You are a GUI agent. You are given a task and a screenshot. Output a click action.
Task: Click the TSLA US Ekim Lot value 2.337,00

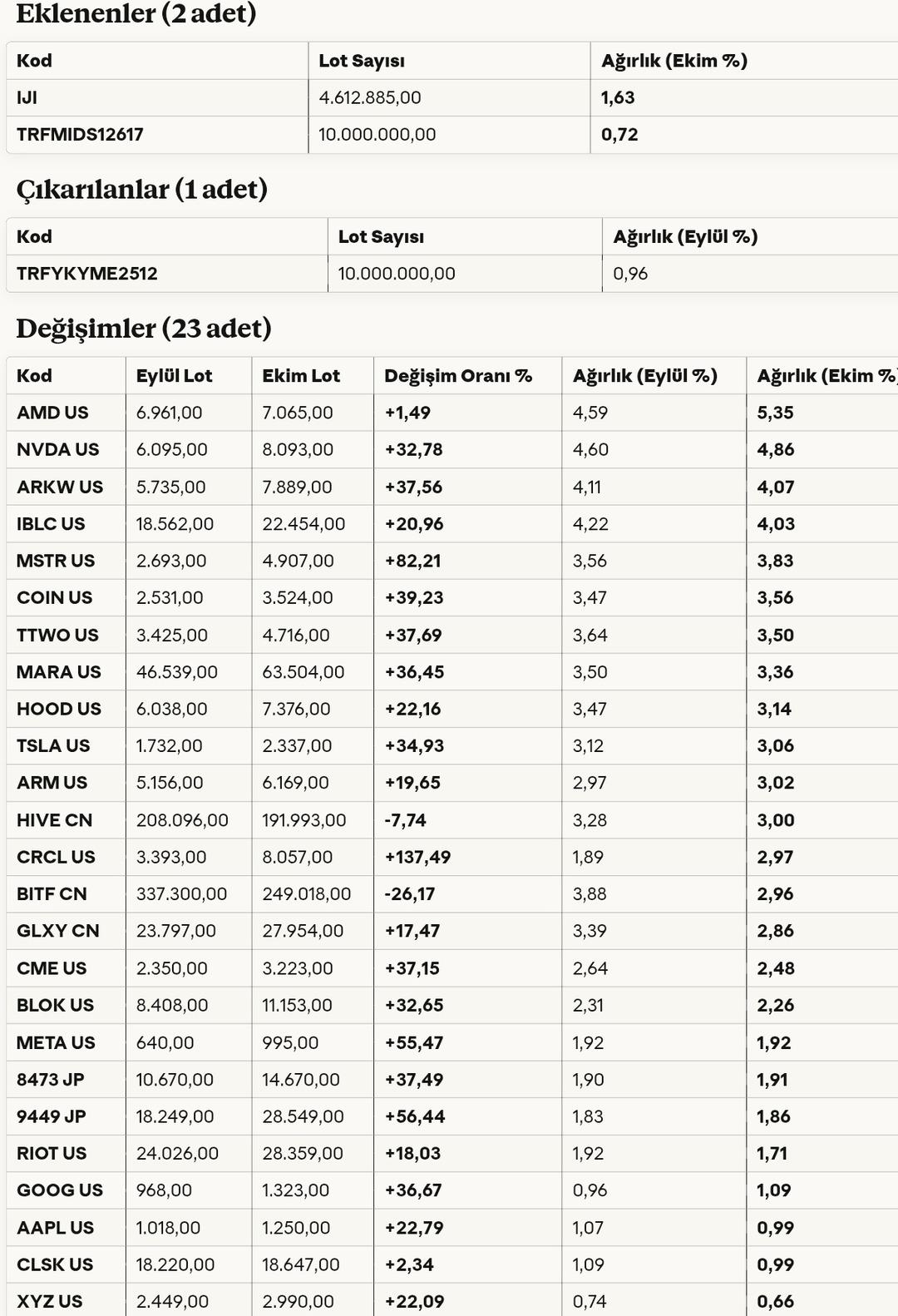click(x=297, y=746)
